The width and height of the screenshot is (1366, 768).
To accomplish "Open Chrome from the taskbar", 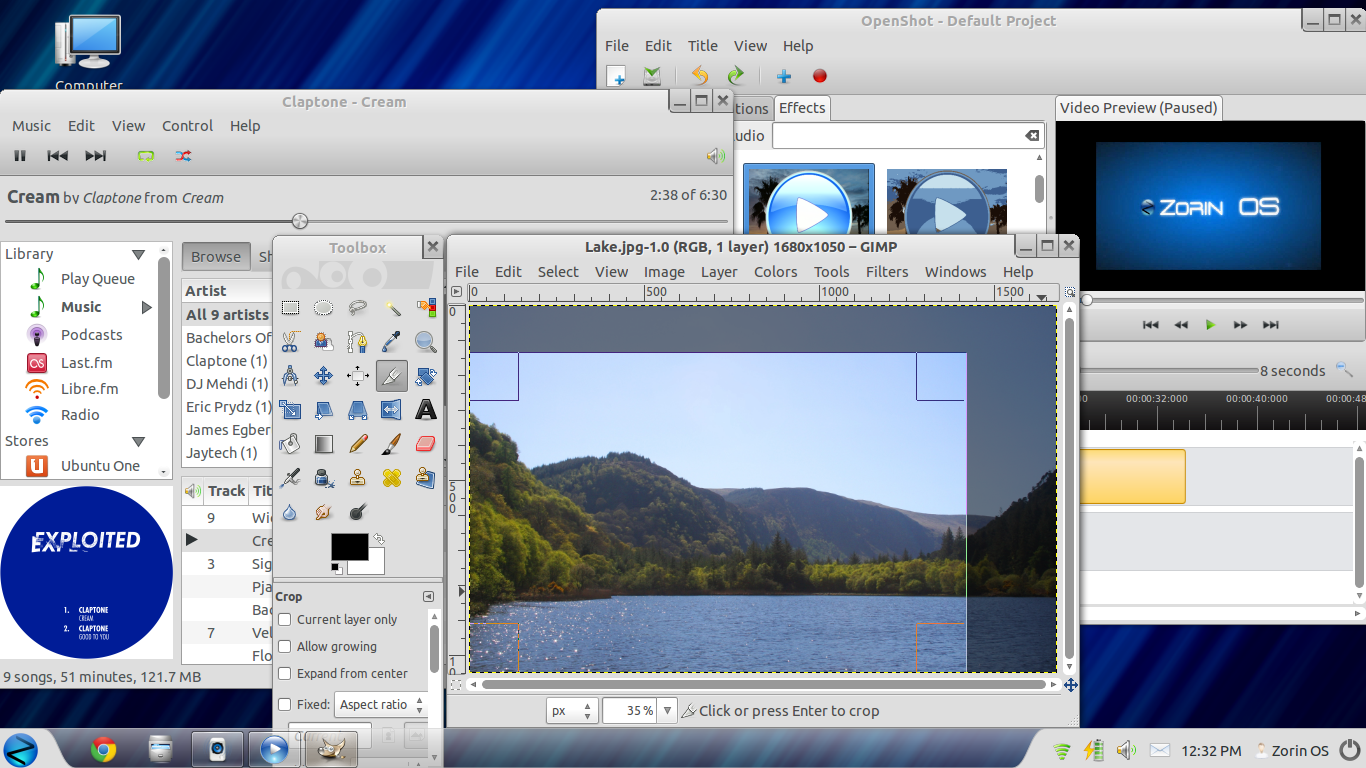I will tap(103, 748).
